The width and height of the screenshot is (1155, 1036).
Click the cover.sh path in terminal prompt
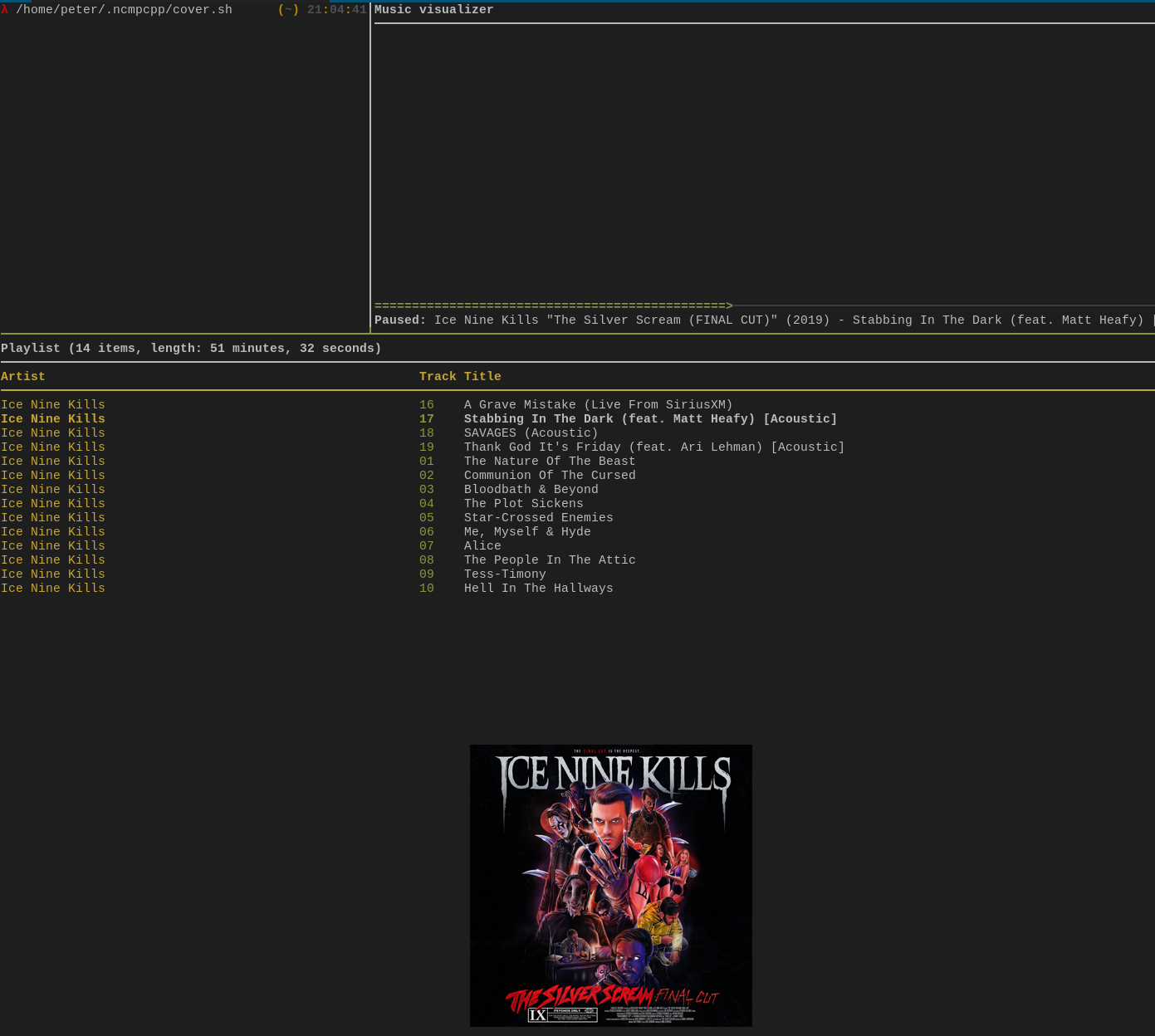coord(125,10)
